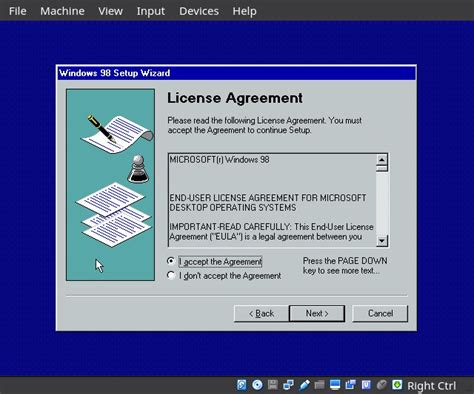Click the Next > button

coord(317,313)
